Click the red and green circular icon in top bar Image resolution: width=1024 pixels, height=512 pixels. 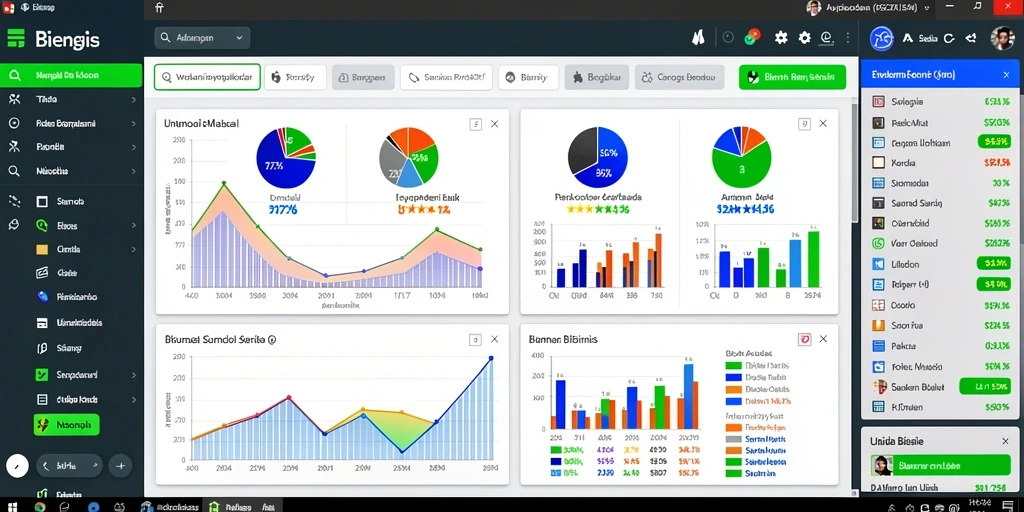pos(752,37)
